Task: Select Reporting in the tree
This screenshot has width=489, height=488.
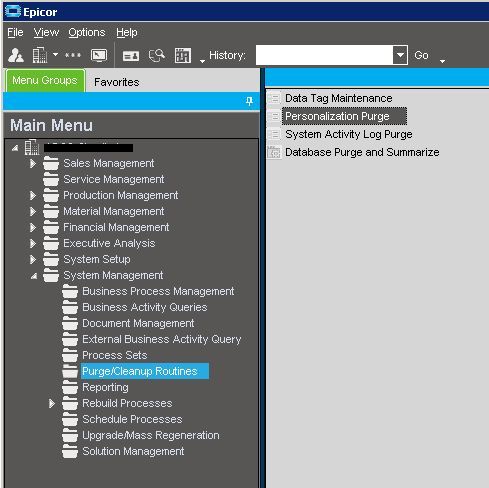Action: point(105,387)
